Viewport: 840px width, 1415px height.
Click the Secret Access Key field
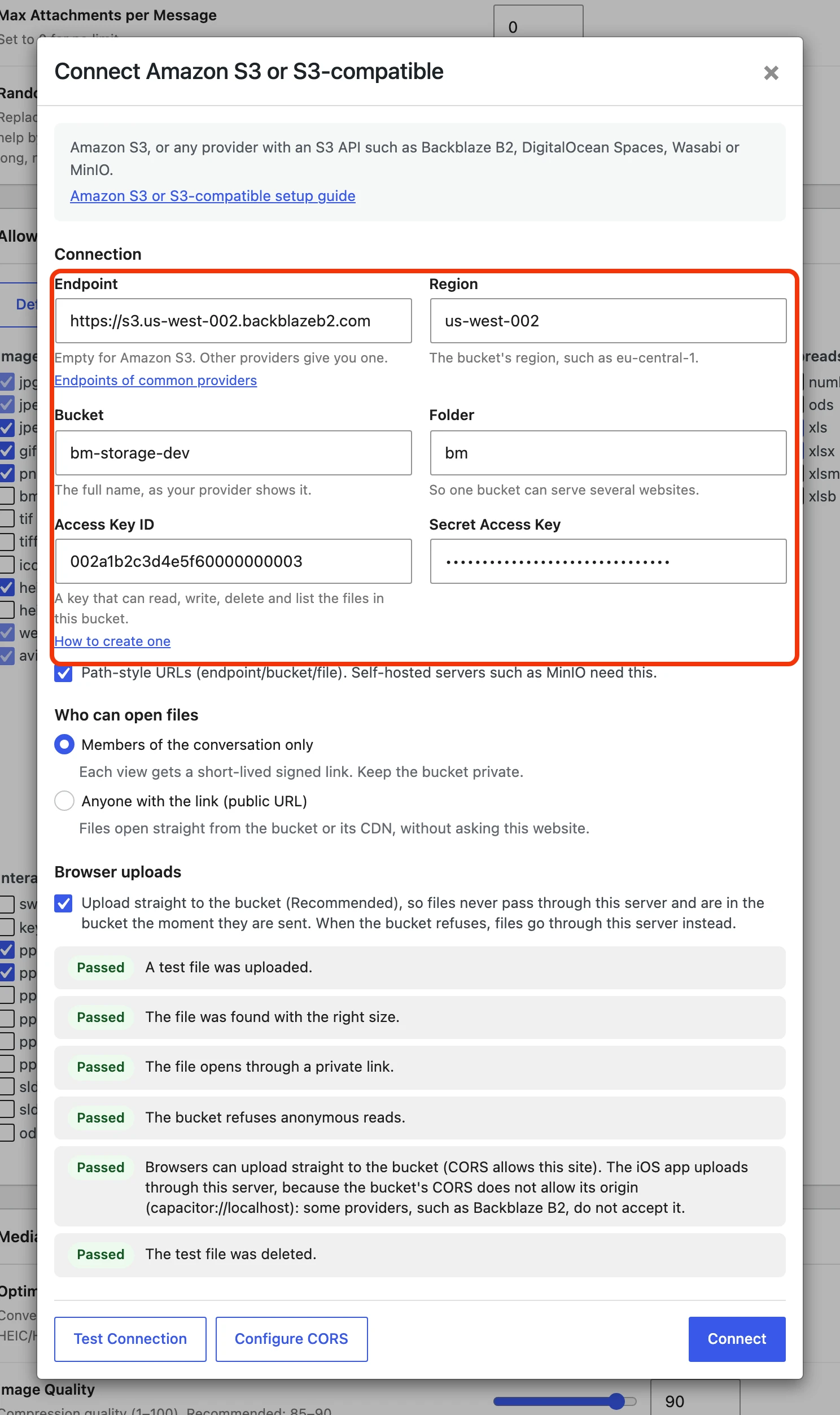point(608,561)
